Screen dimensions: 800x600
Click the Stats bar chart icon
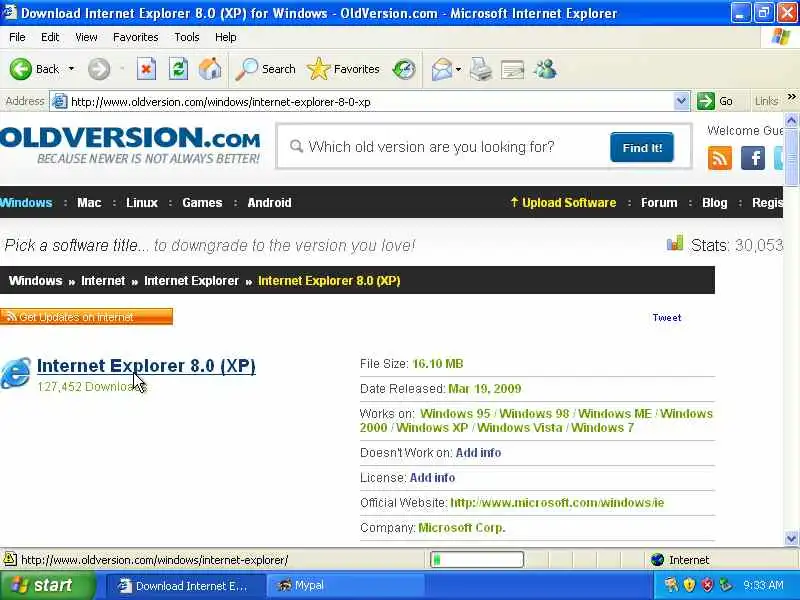[674, 243]
